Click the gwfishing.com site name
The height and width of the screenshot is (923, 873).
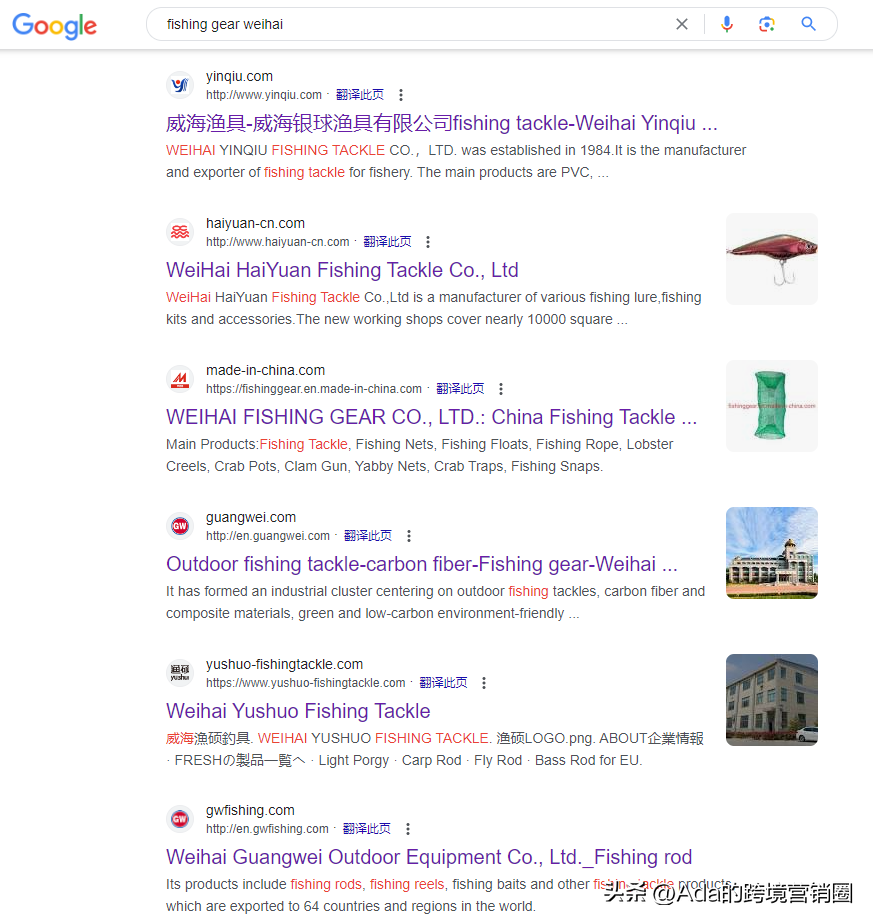pos(250,810)
